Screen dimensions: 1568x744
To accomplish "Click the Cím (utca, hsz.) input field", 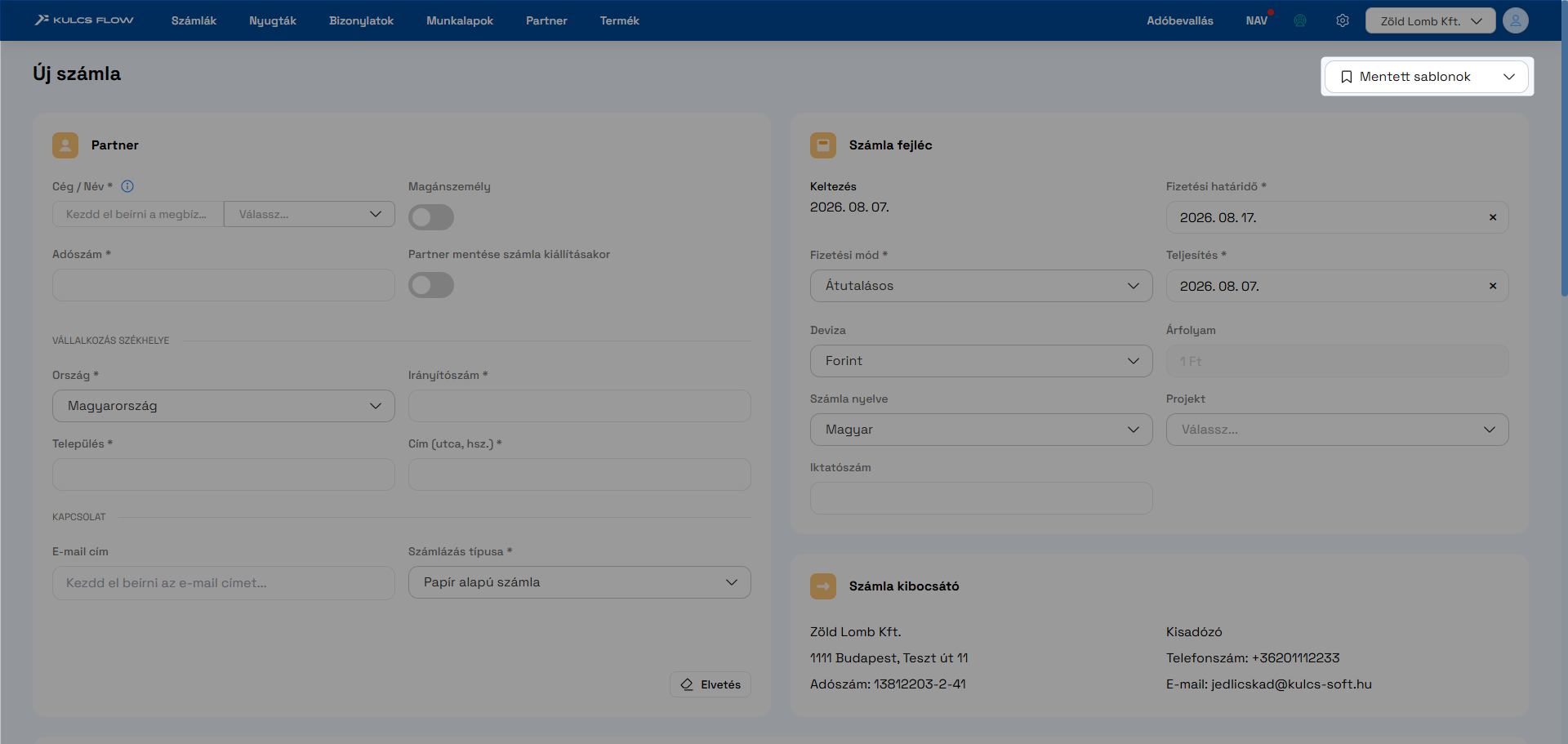I will point(580,474).
